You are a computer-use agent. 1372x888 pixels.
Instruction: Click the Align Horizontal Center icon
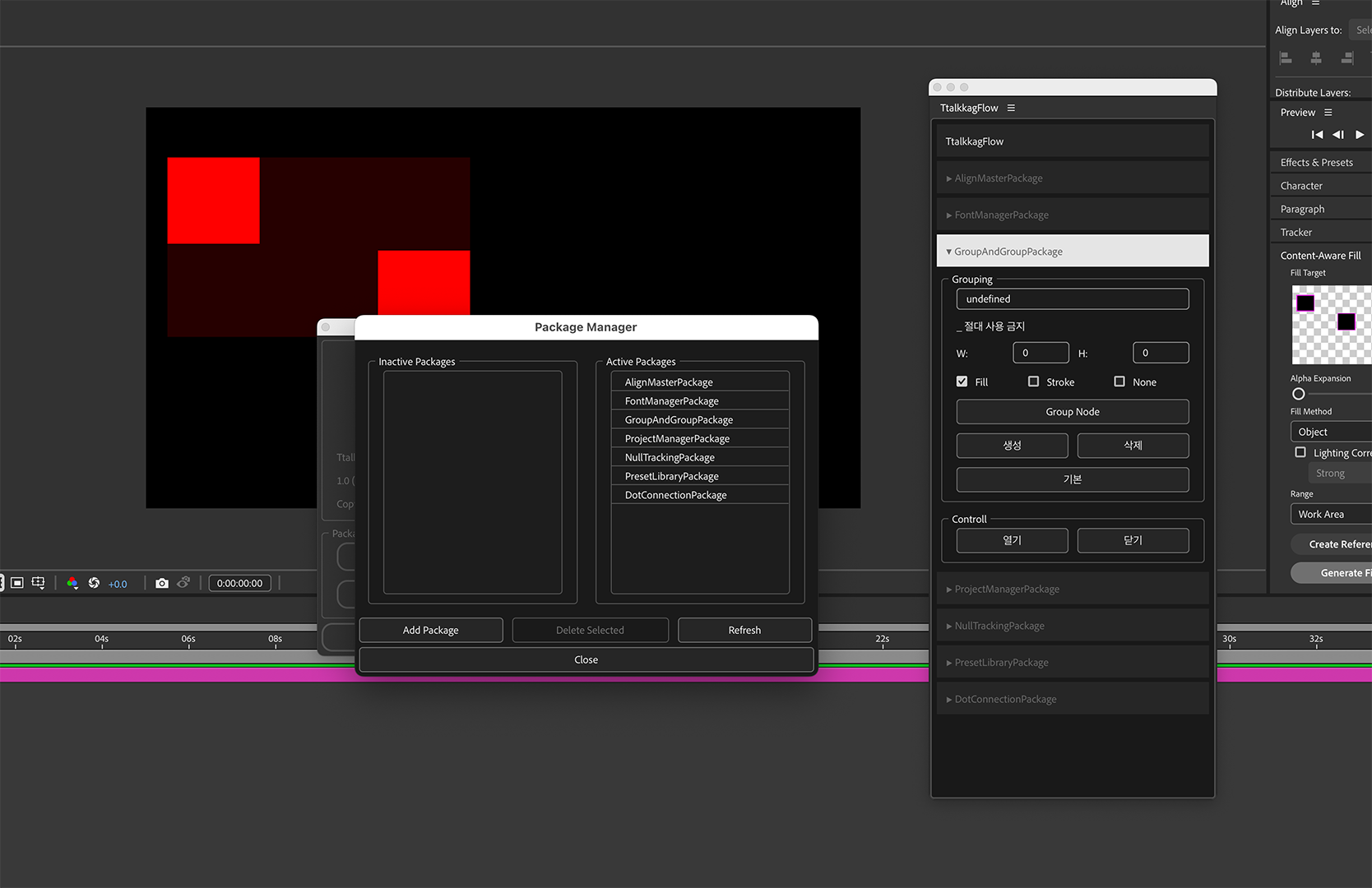click(1316, 58)
